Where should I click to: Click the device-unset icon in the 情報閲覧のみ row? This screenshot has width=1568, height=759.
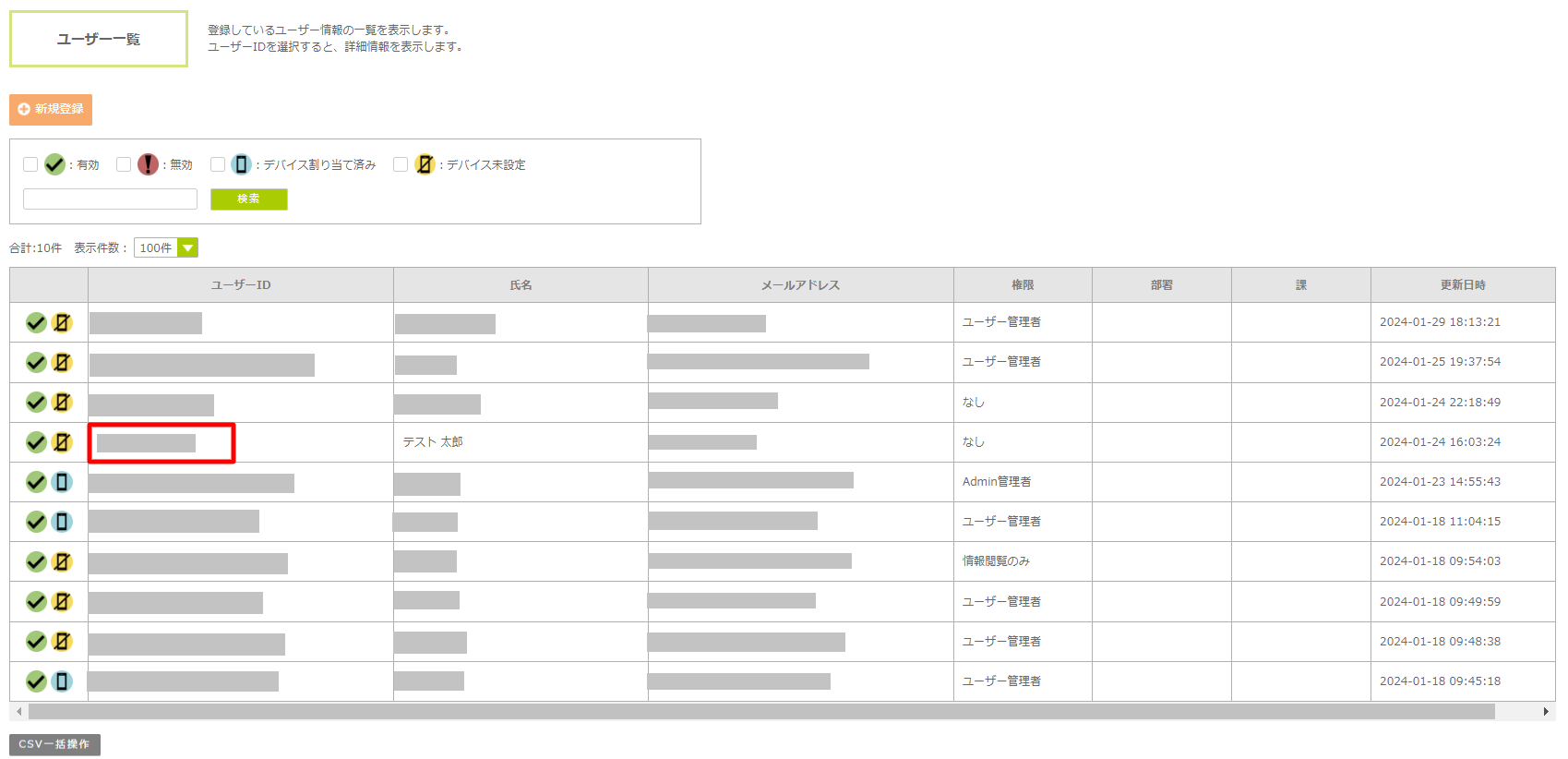pyautogui.click(x=62, y=561)
